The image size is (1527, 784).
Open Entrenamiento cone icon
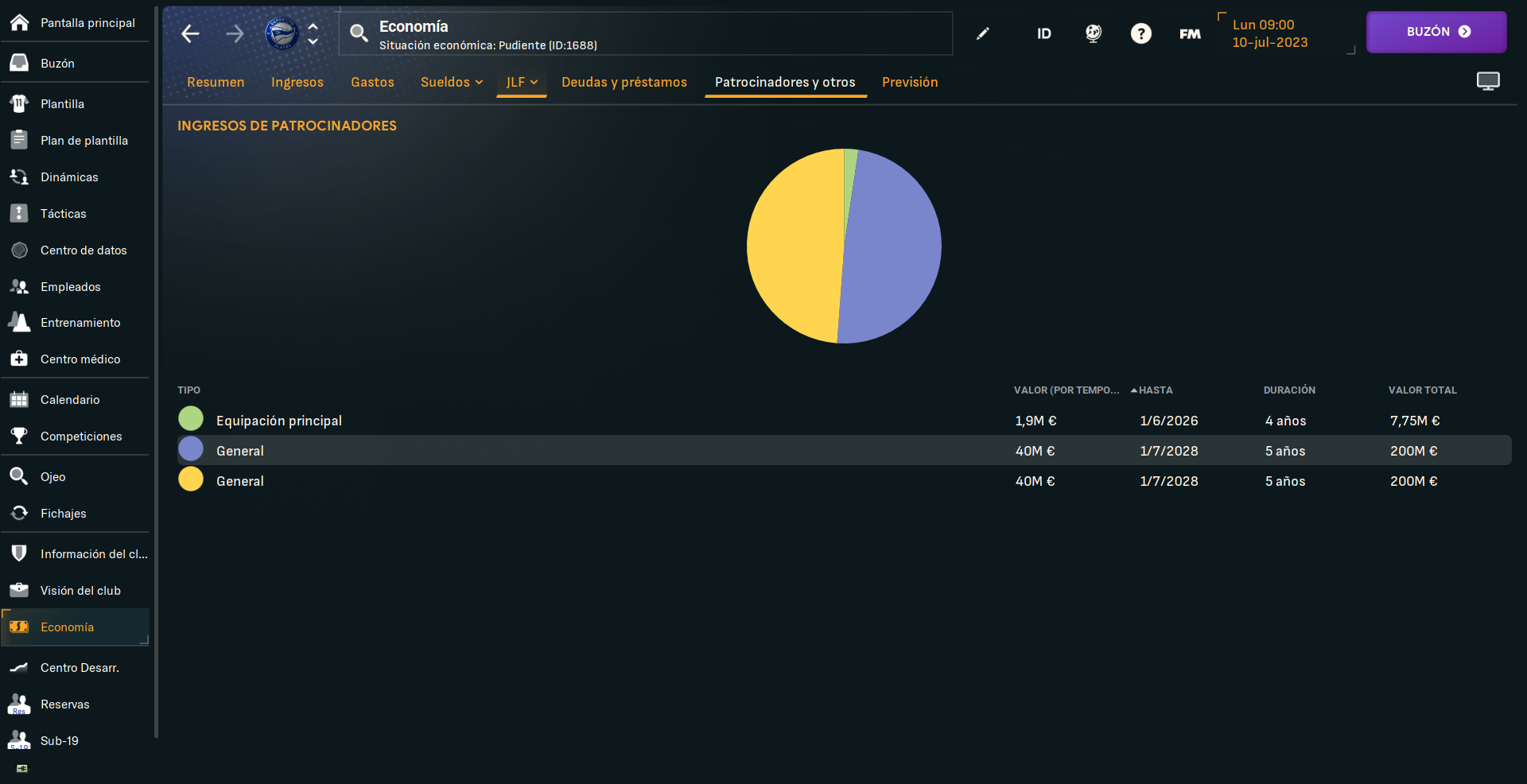coord(19,322)
